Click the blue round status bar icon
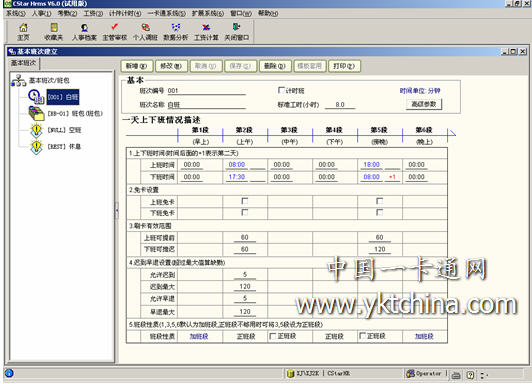The image size is (532, 384). coord(9,373)
